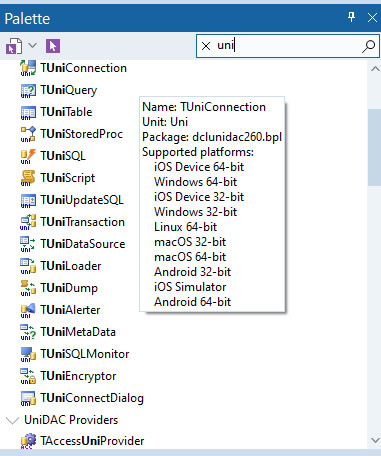
Task: Clear the palette search text
Action: tap(206, 46)
